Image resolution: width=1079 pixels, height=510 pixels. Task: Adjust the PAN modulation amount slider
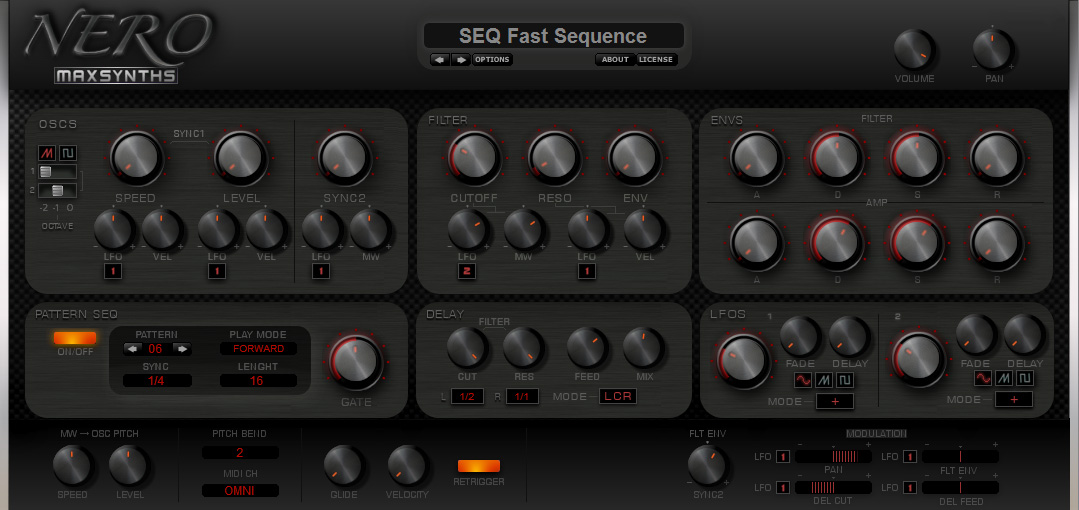pyautogui.click(x=833, y=456)
